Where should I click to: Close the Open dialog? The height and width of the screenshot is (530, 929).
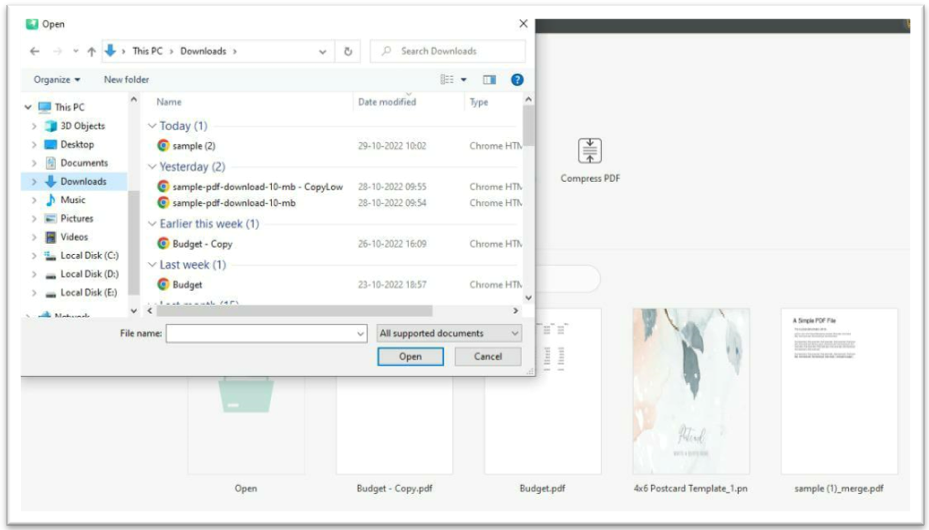[x=523, y=24]
